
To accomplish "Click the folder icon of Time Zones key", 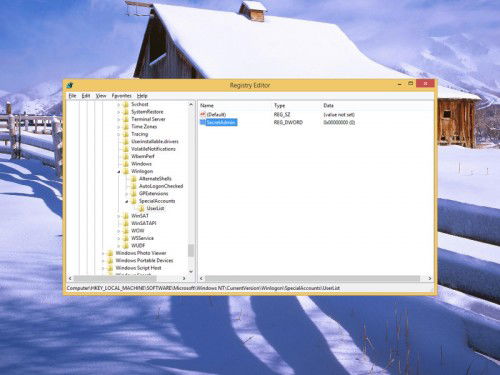I will 126,127.
